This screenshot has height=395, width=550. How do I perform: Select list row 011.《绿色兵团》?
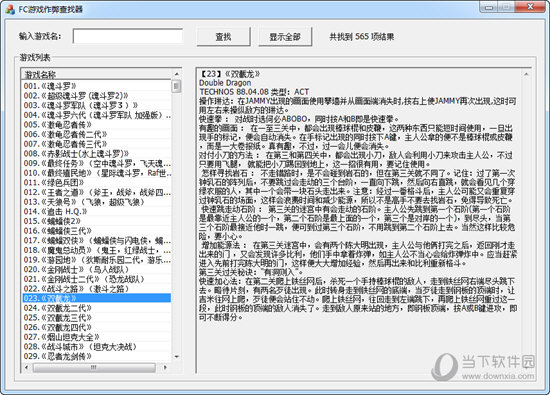pos(97,182)
